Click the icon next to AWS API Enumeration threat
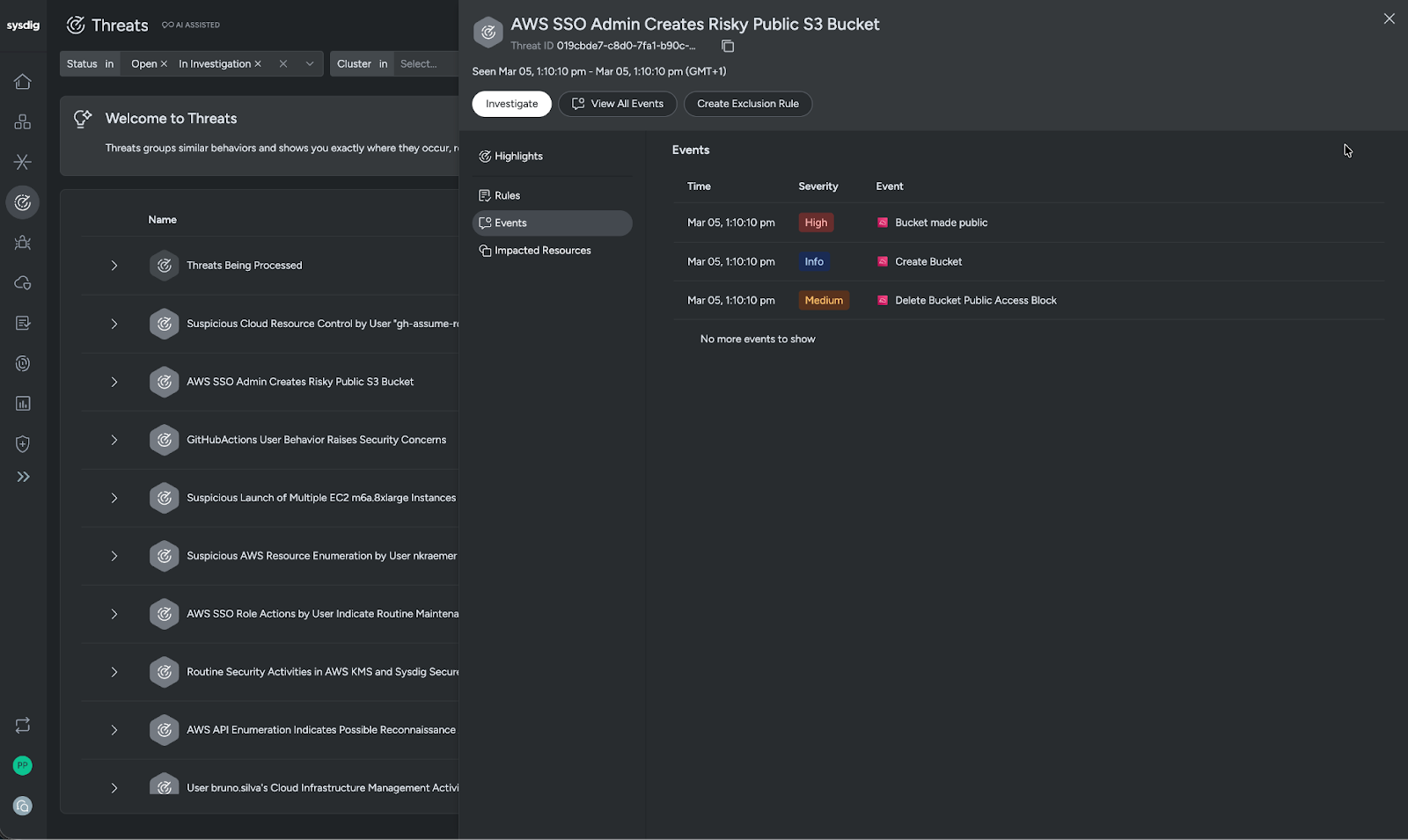Viewport: 1408px width, 840px height. click(165, 730)
